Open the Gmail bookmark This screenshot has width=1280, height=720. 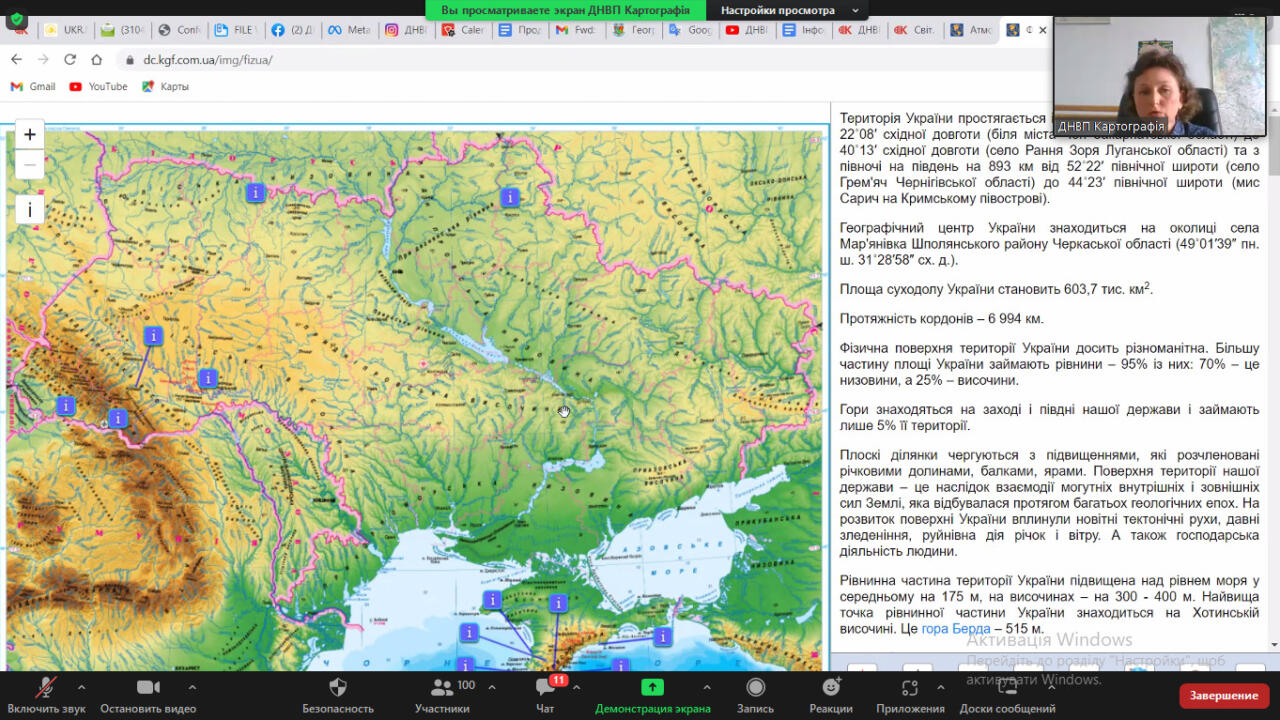33,87
